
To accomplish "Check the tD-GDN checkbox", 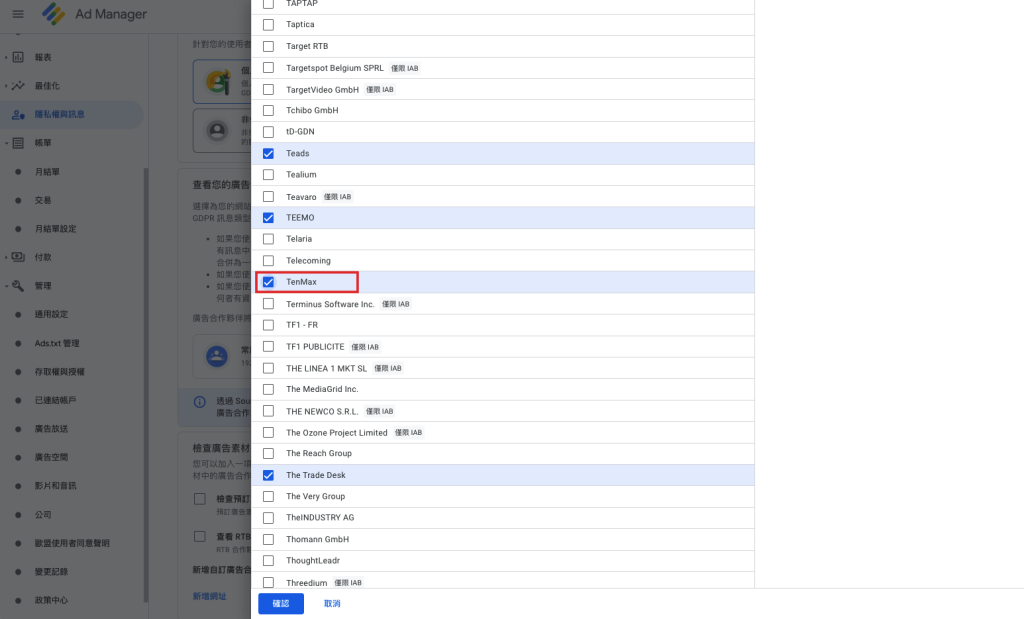I will (x=268, y=132).
